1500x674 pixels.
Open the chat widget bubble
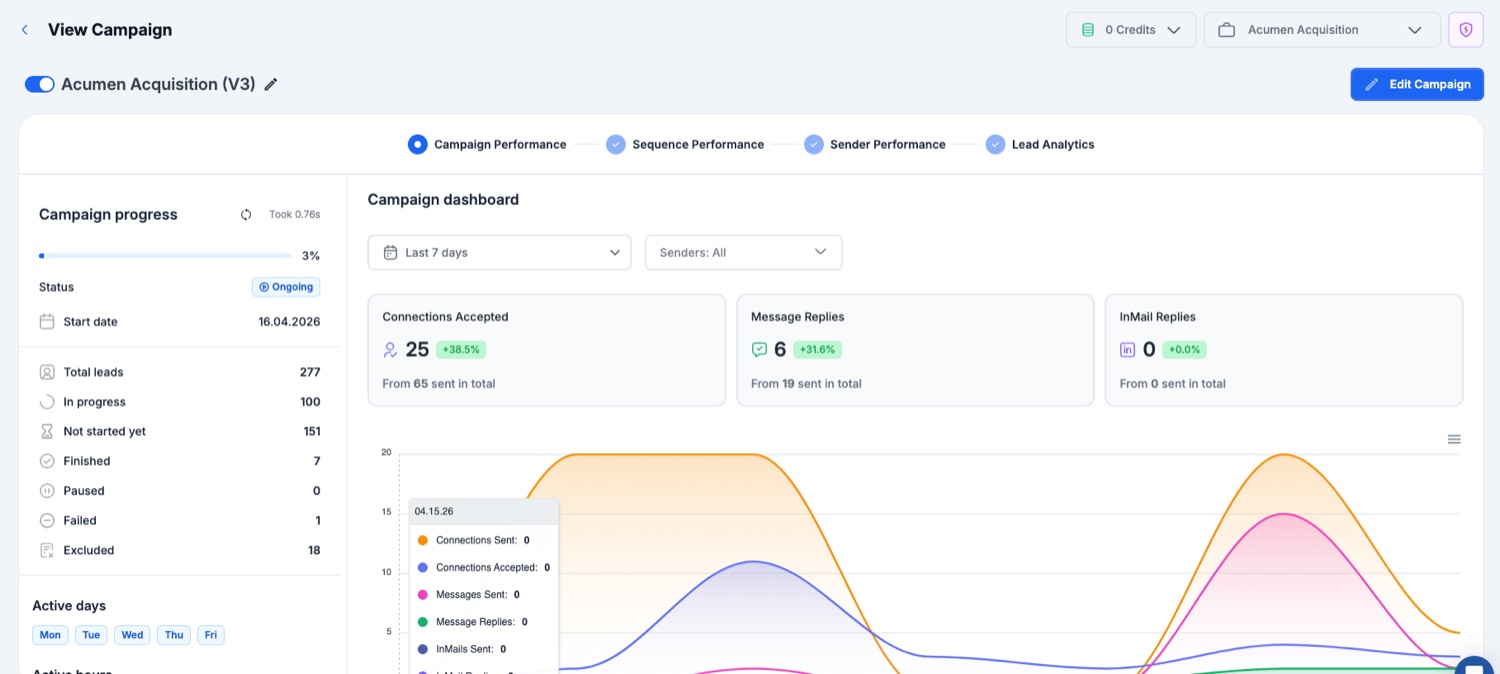click(1474, 668)
